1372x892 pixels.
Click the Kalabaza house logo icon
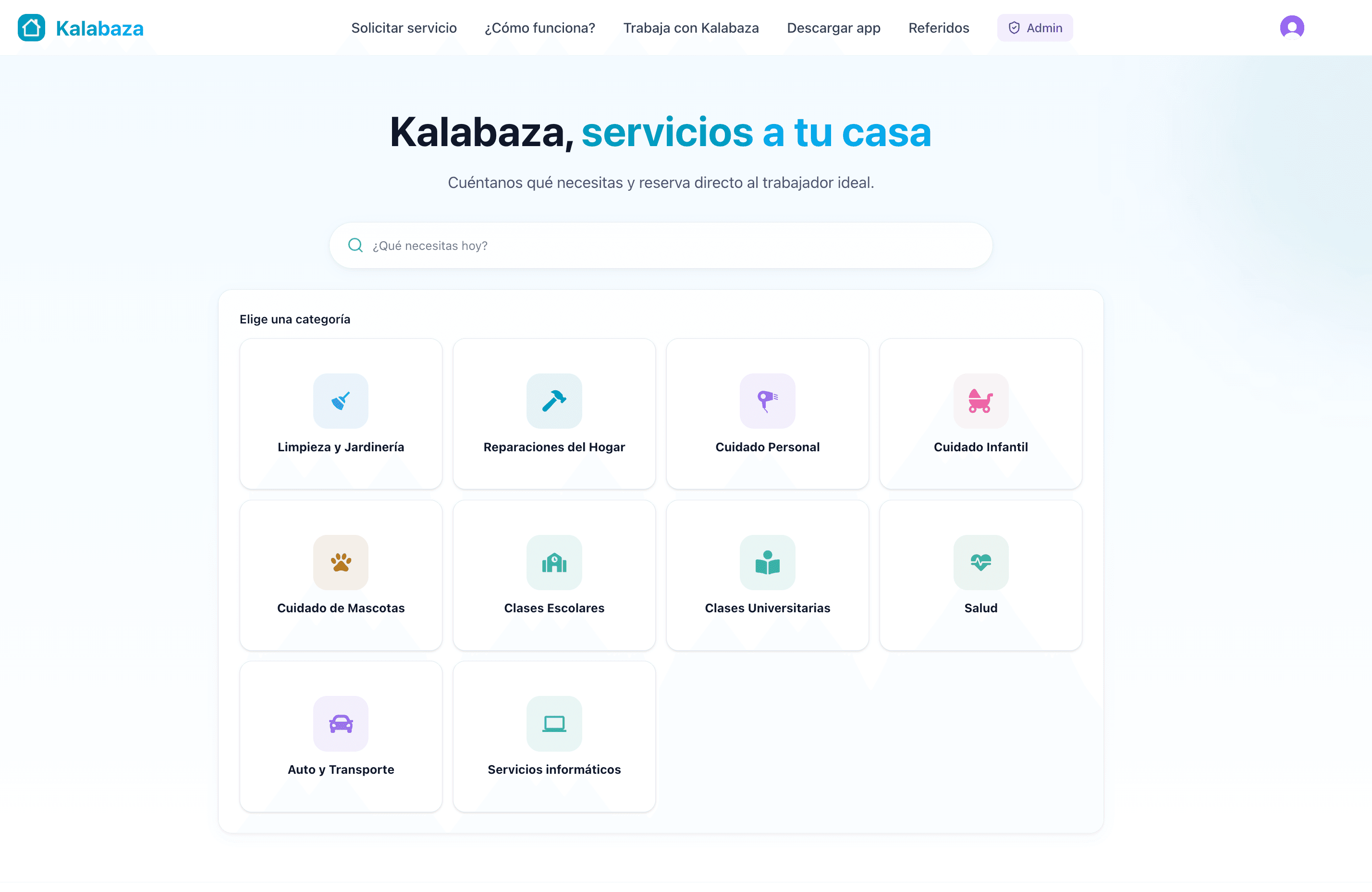[31, 28]
